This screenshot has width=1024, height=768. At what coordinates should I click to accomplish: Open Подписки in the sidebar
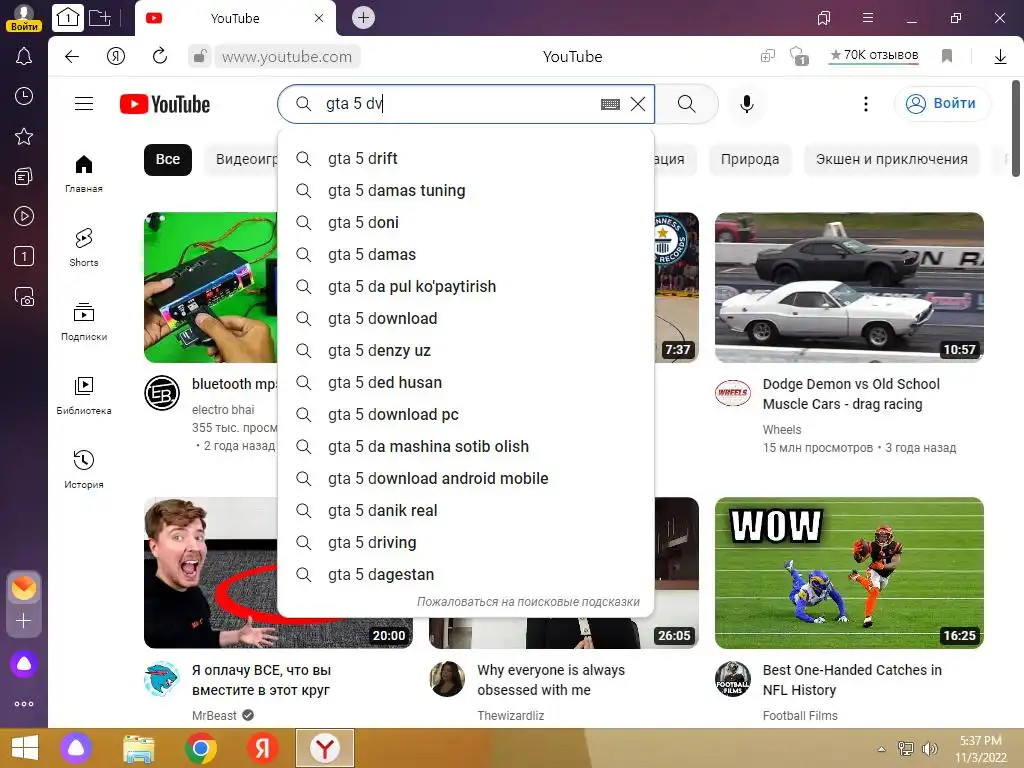coord(84,322)
